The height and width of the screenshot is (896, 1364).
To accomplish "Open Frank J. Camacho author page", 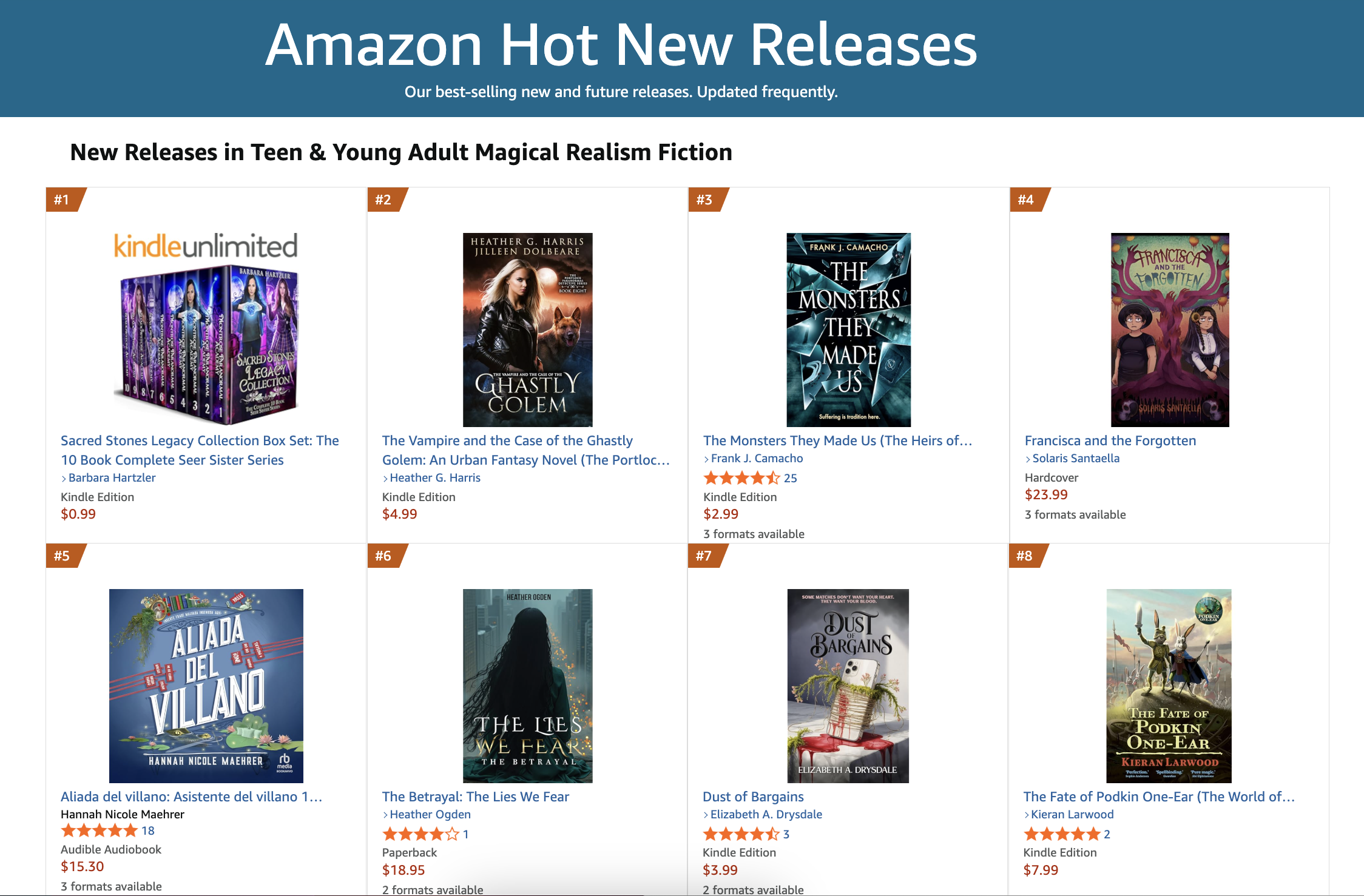I will click(x=757, y=458).
